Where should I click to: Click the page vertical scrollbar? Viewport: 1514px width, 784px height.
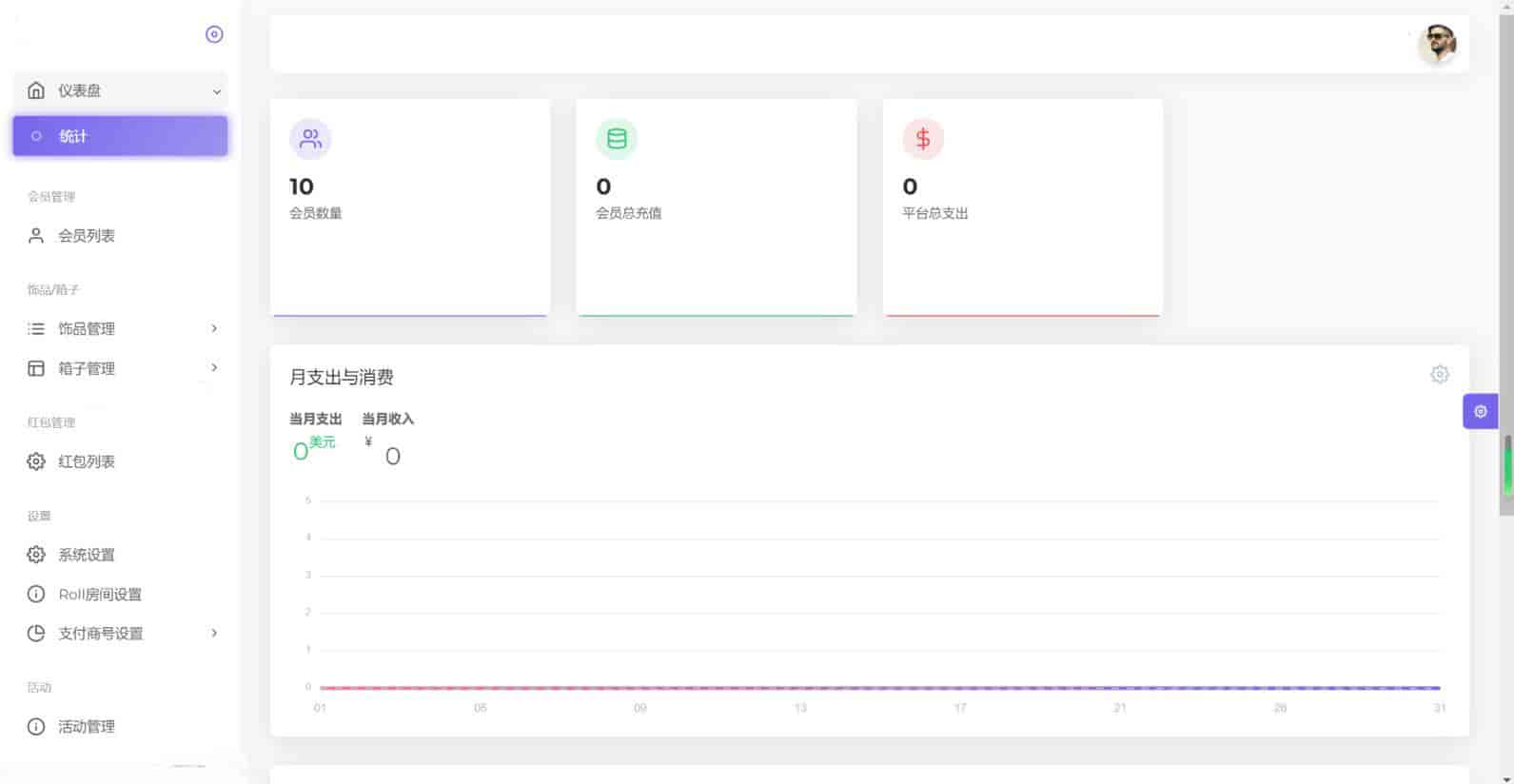(1505, 266)
